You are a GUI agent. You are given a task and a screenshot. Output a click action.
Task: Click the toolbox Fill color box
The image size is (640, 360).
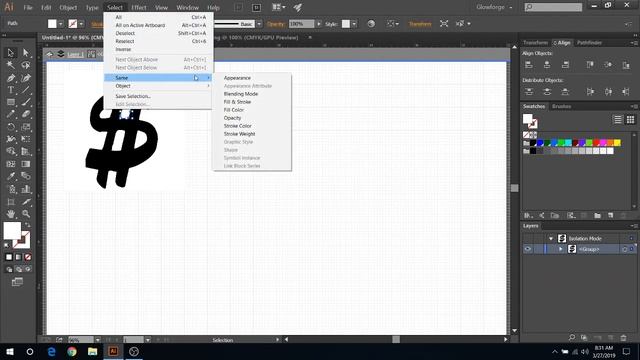point(12,231)
